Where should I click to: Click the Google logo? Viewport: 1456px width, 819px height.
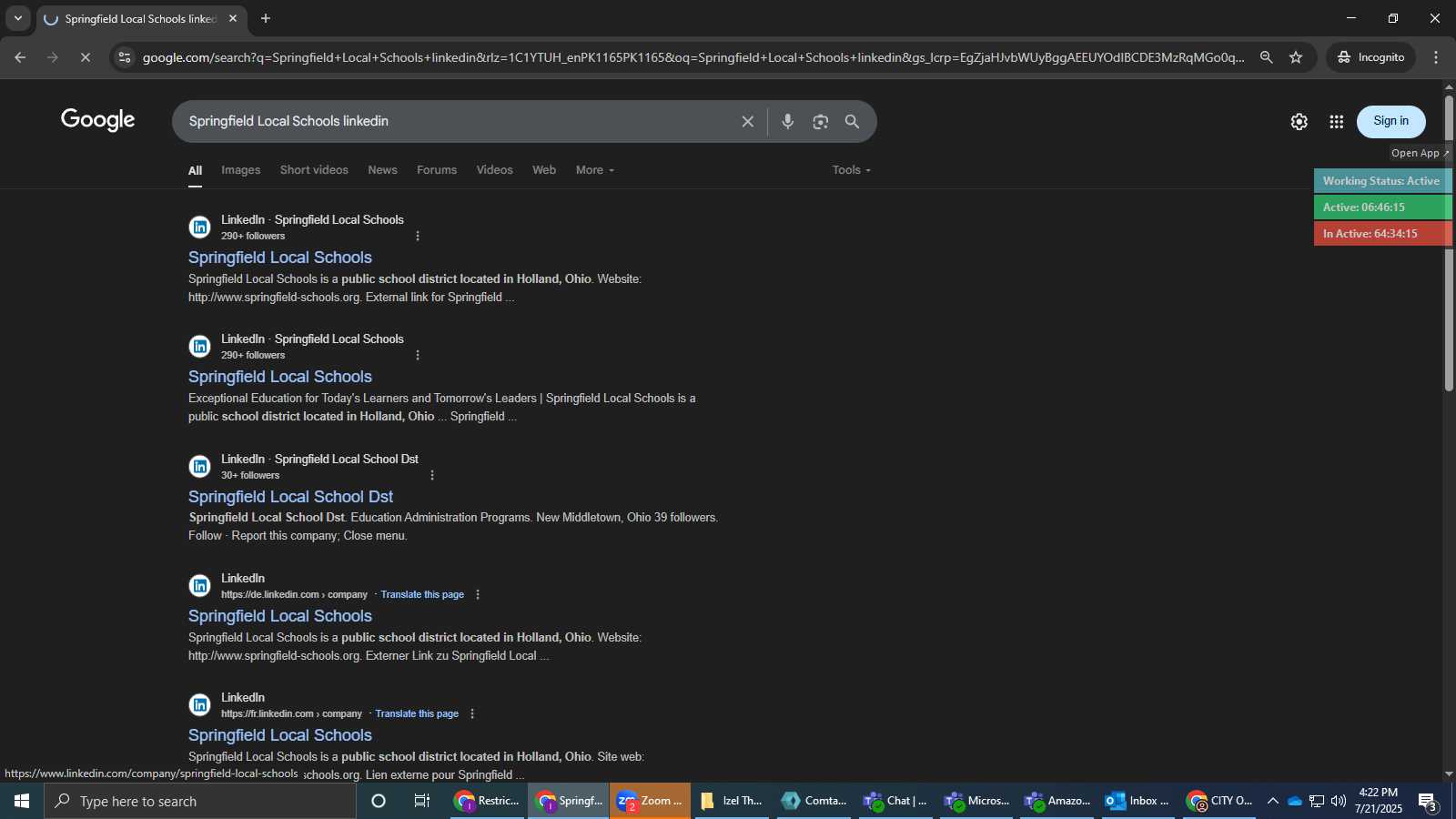98,120
